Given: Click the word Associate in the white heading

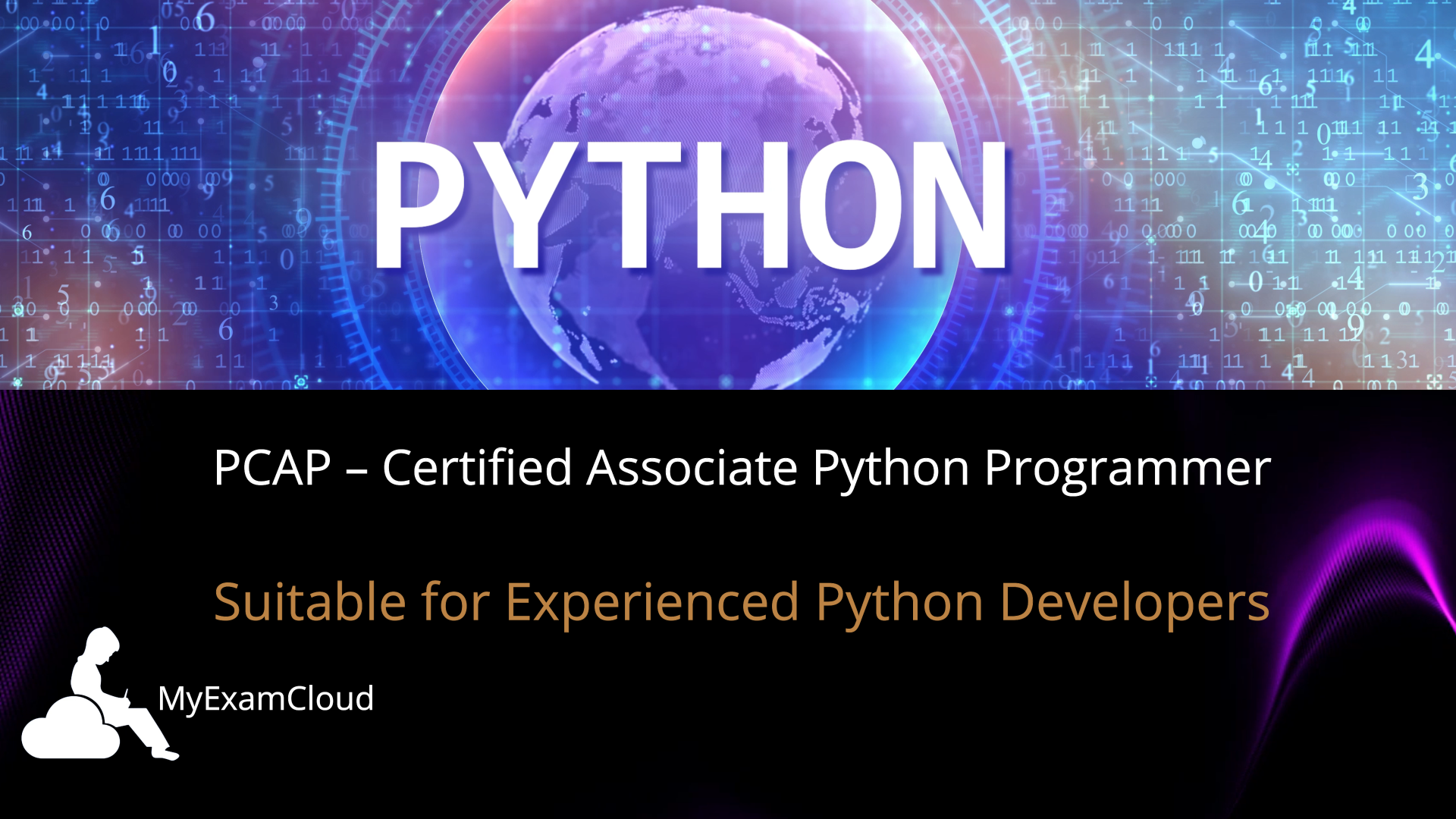Looking at the screenshot, I should coord(692,468).
